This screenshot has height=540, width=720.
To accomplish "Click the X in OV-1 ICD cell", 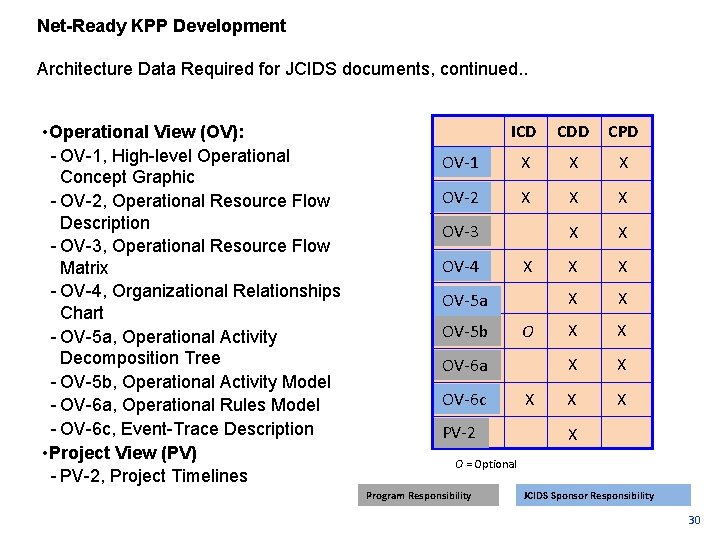I will click(526, 163).
